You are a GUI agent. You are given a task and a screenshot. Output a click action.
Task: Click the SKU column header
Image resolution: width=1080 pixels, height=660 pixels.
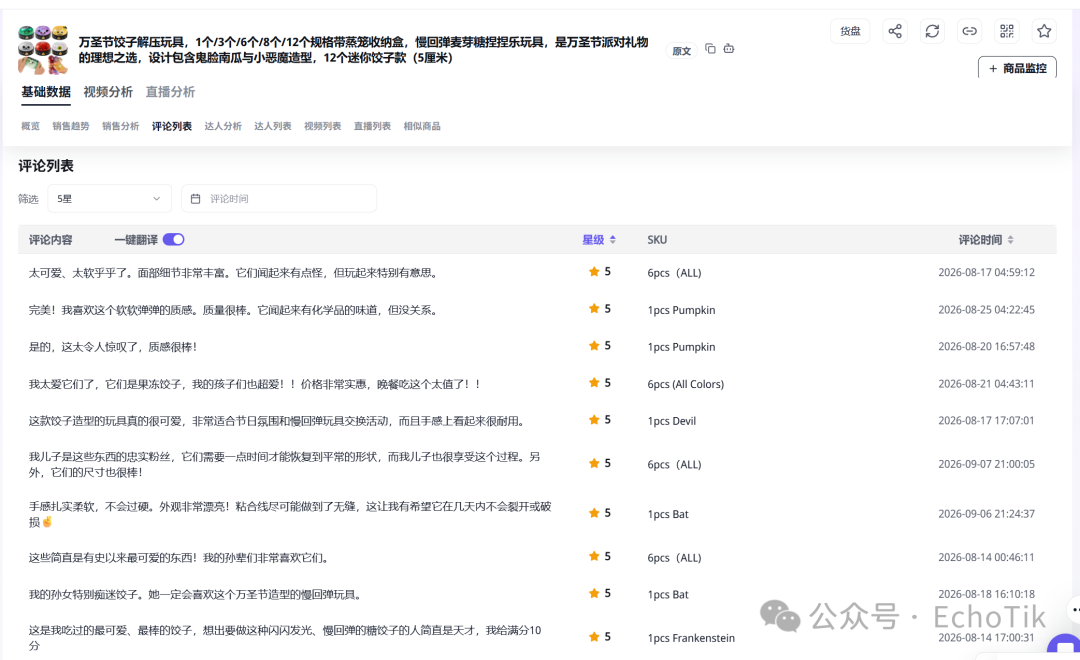coord(657,240)
